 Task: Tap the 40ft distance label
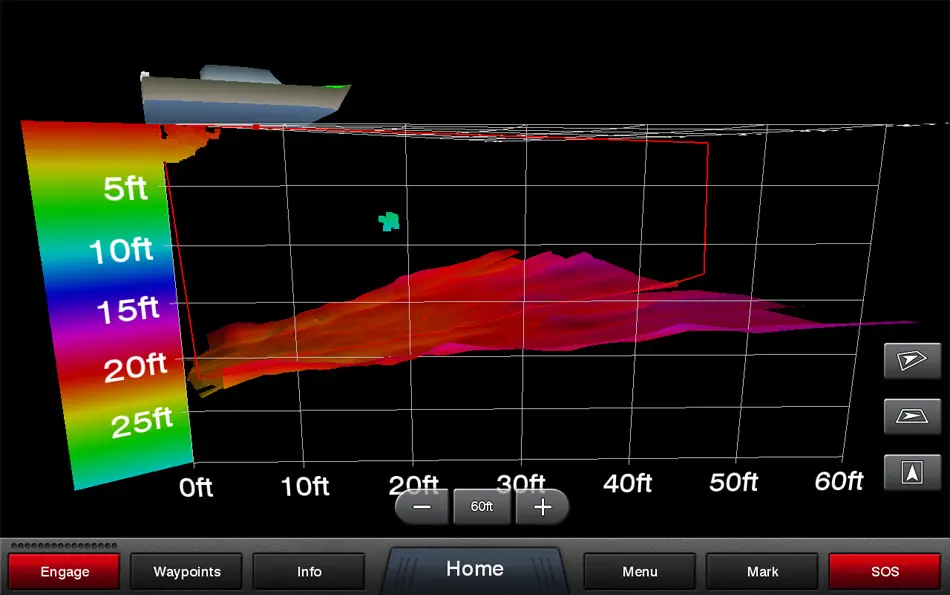[627, 484]
